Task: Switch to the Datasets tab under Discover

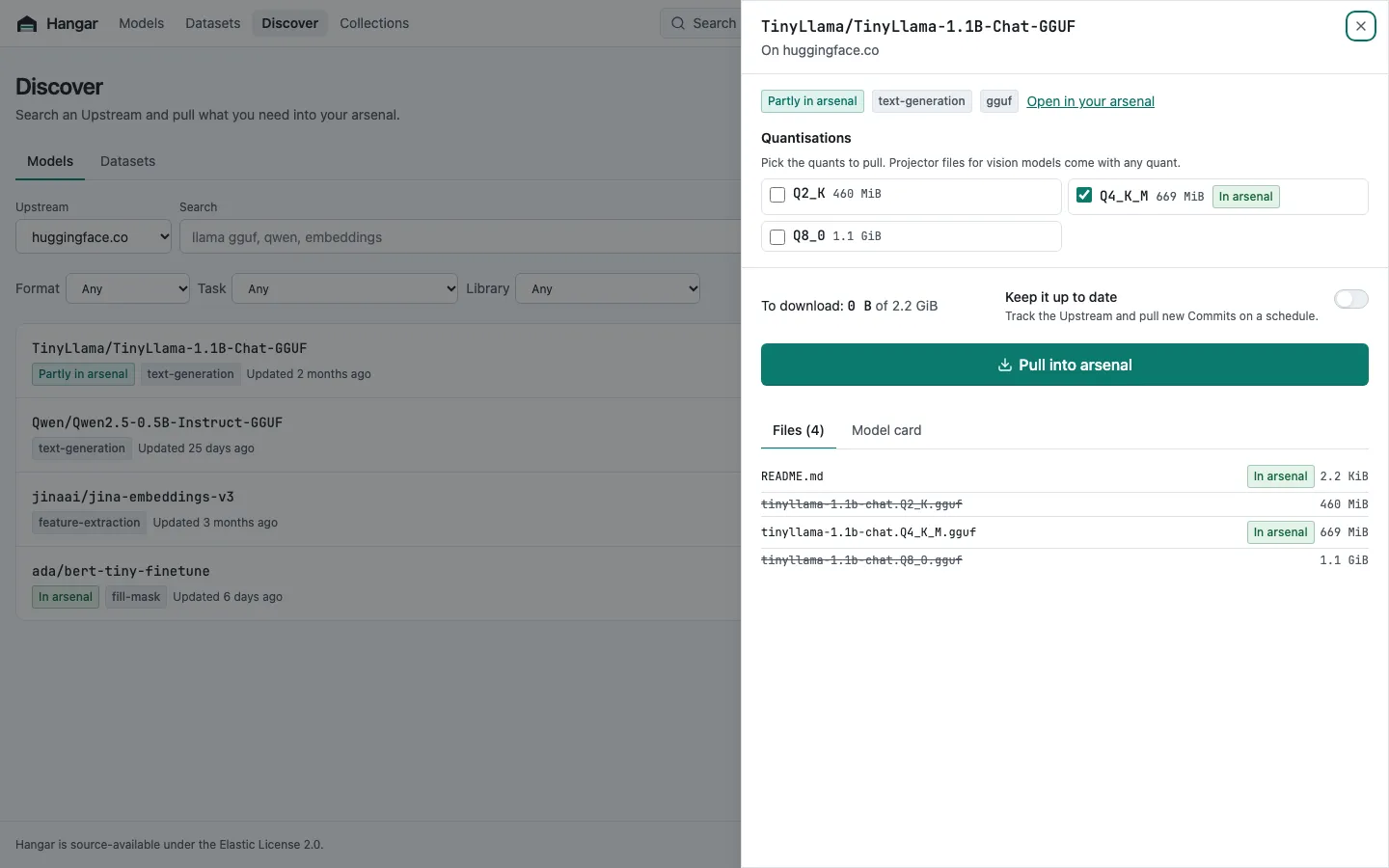Action: [127, 161]
